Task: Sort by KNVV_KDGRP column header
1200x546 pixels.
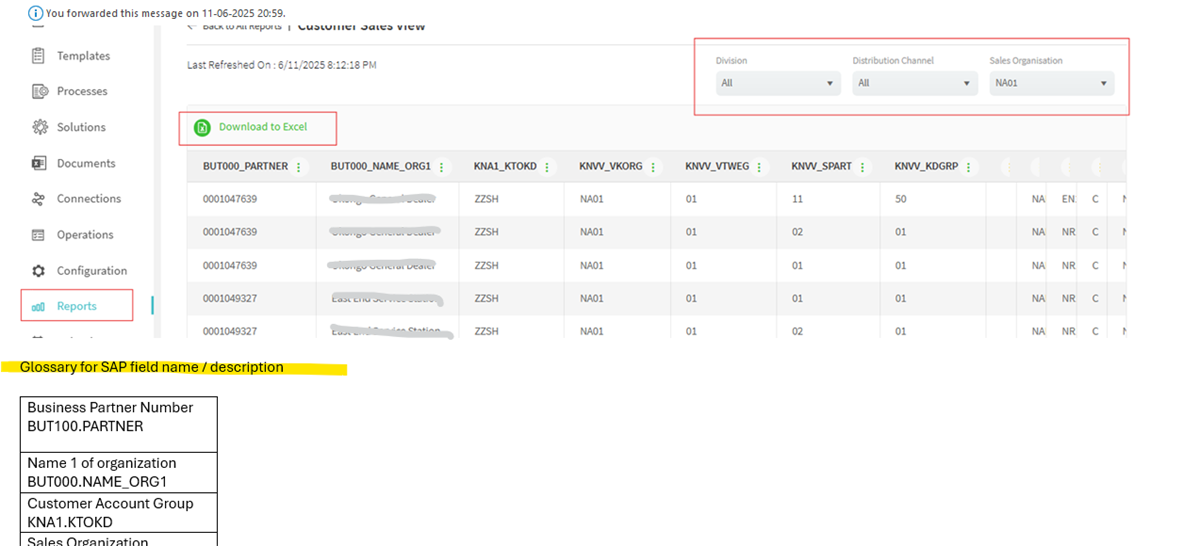Action: point(926,166)
